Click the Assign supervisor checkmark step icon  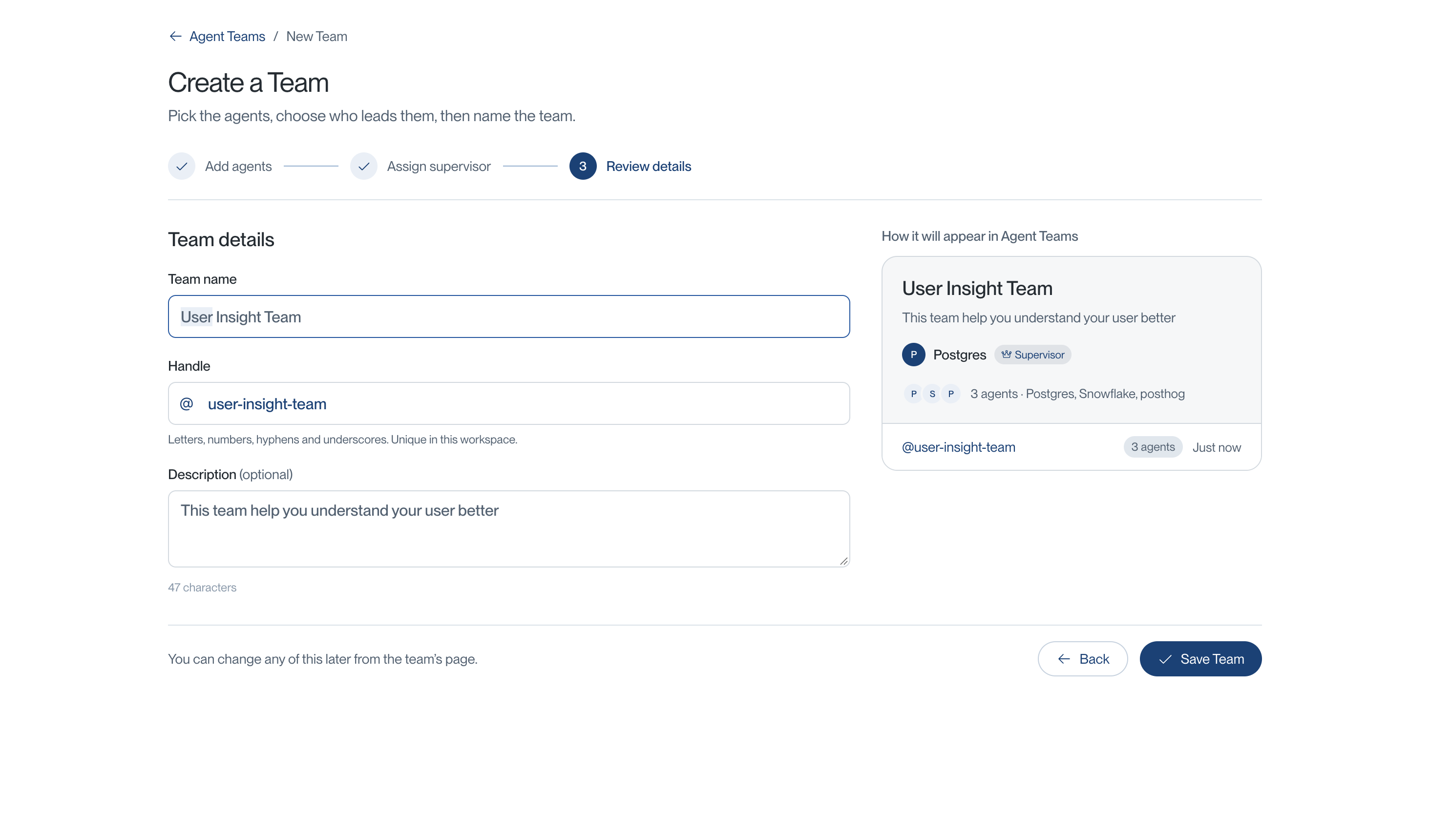pos(364,167)
